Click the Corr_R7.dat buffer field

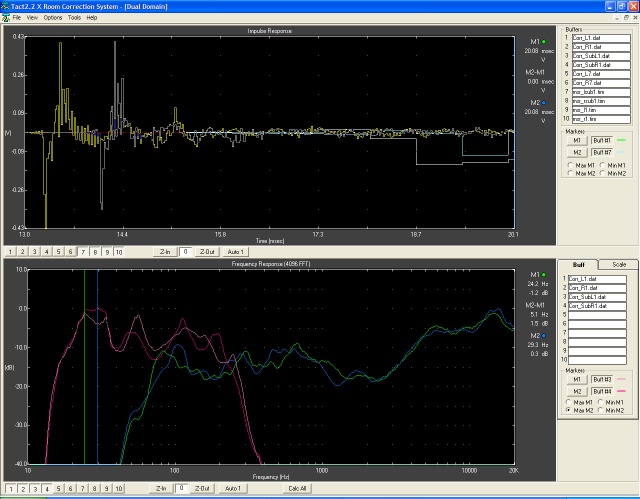point(601,83)
